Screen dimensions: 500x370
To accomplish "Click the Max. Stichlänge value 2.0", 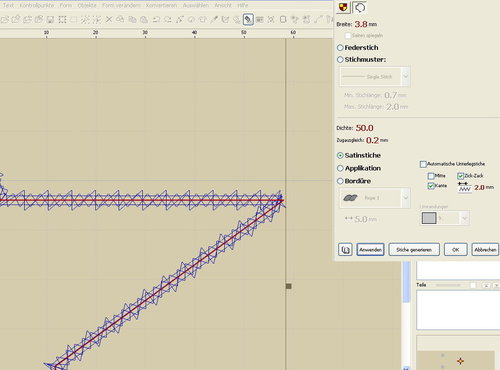I will point(393,107).
